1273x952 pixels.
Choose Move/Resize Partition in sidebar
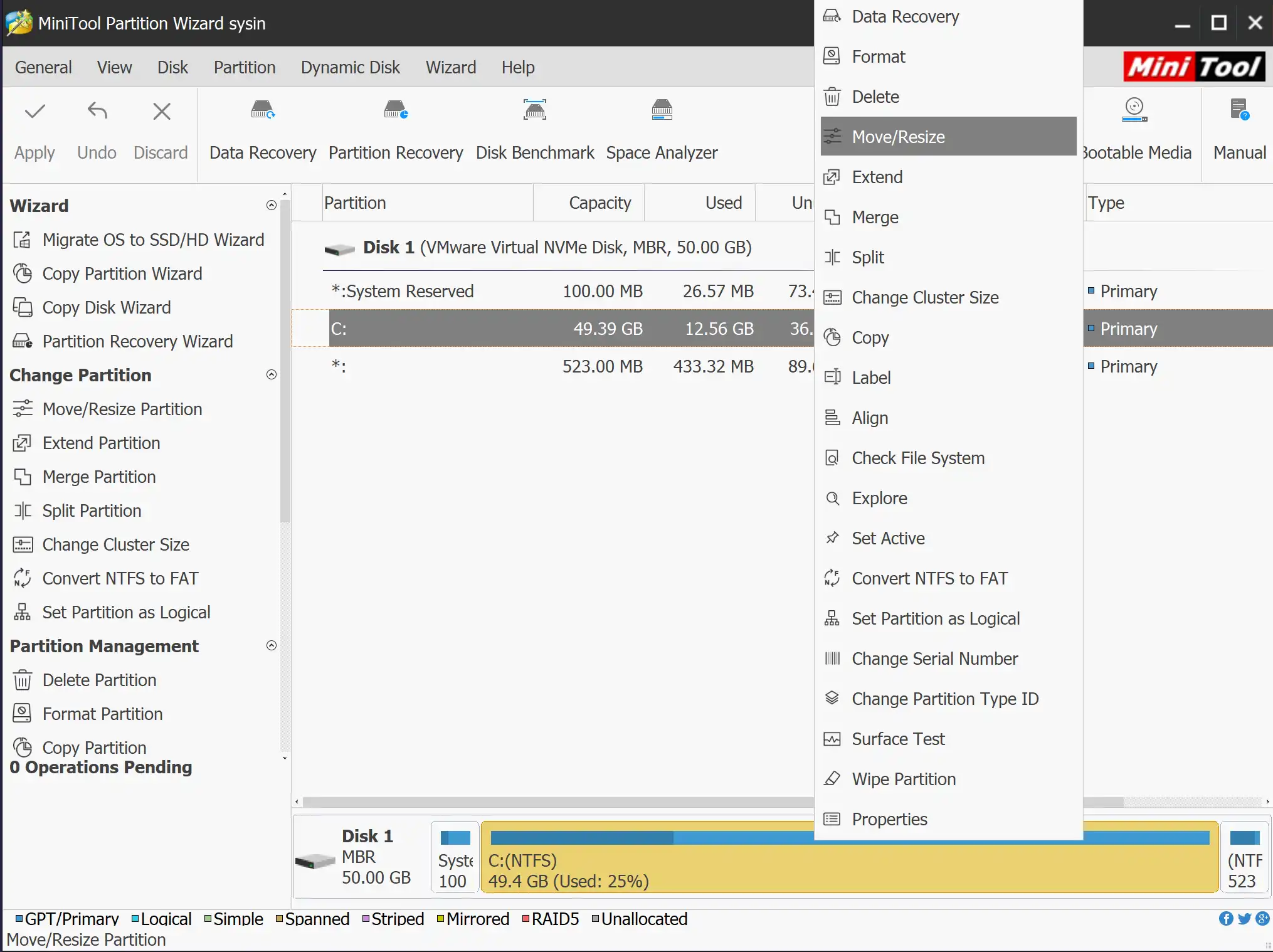(x=107, y=409)
